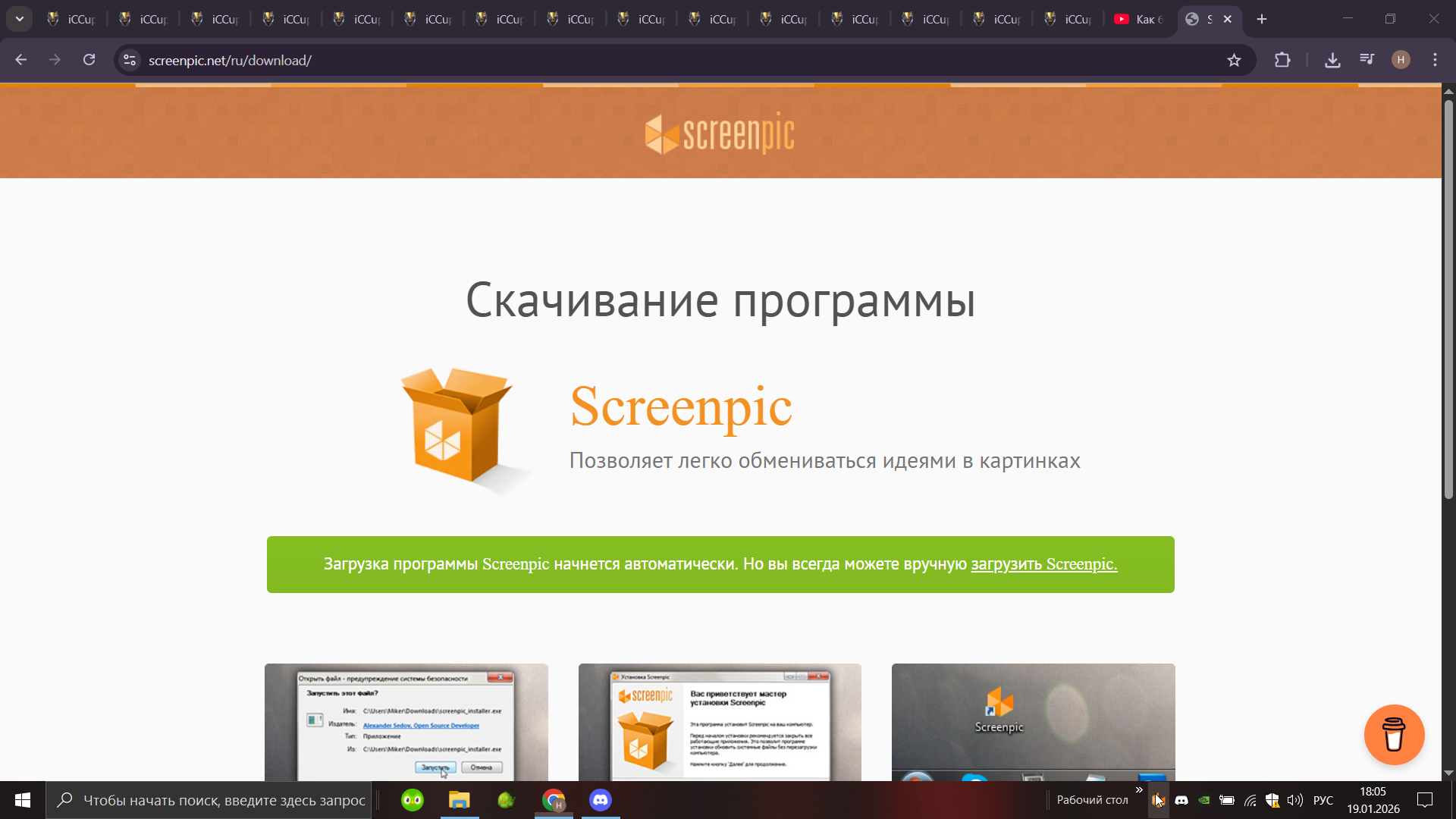Open Discord from the taskbar

click(601, 800)
